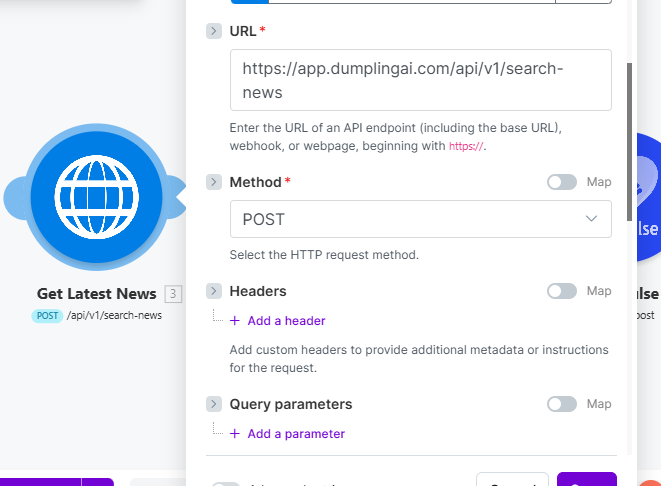
Task: Click Add a header link
Action: pyautogui.click(x=286, y=321)
